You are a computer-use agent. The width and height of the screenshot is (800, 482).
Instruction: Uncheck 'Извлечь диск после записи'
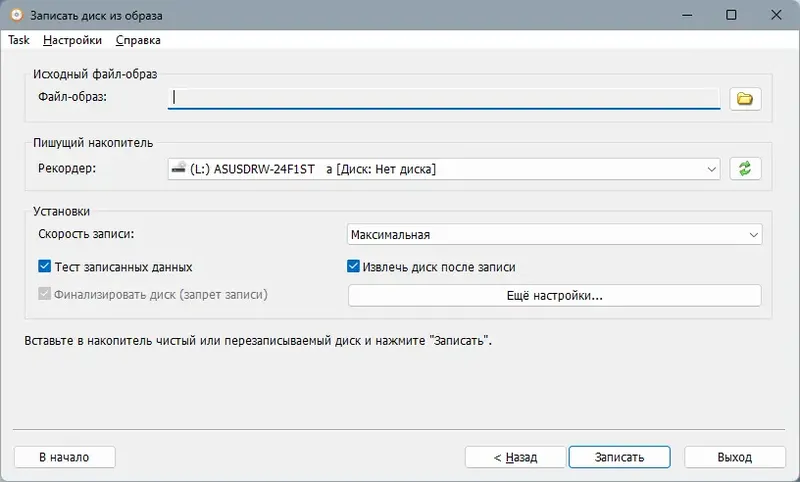pyautogui.click(x=353, y=267)
